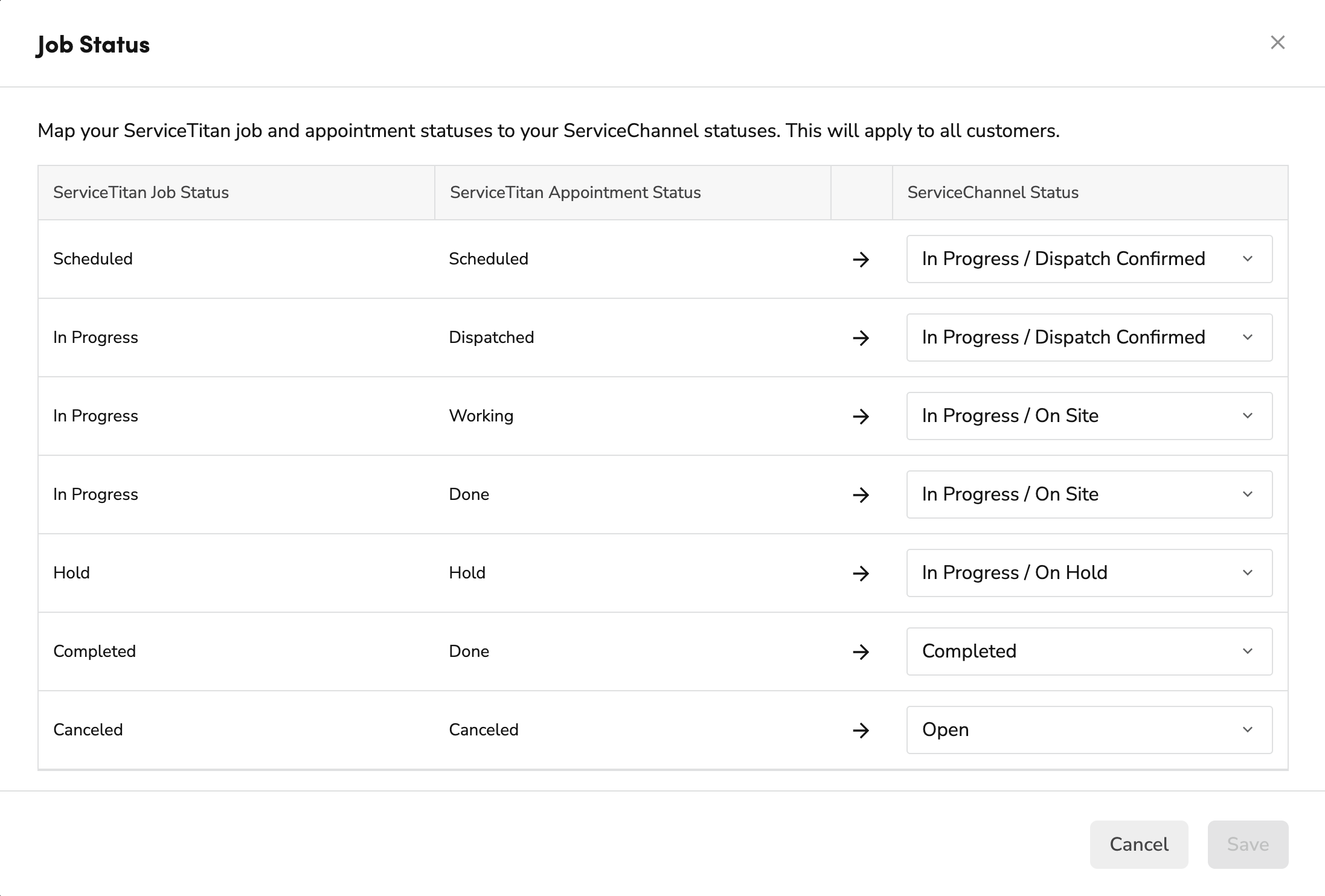Click arrow icon in Canceled row
Viewport: 1325px width, 896px height.
[861, 731]
